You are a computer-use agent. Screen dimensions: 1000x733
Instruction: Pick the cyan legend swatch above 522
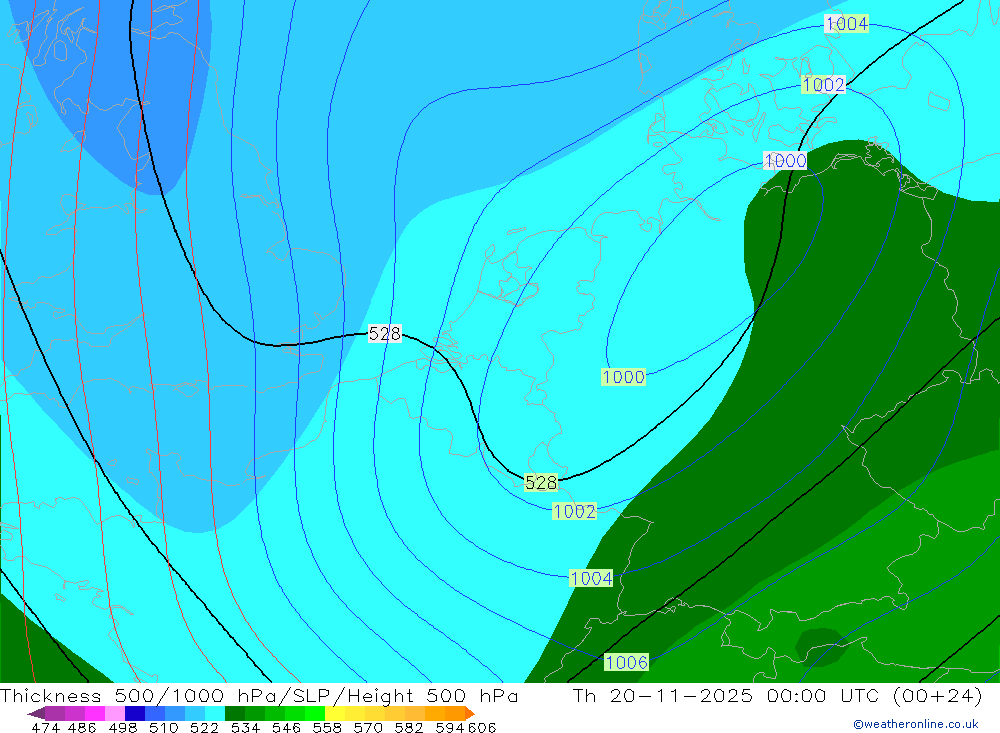click(x=215, y=714)
